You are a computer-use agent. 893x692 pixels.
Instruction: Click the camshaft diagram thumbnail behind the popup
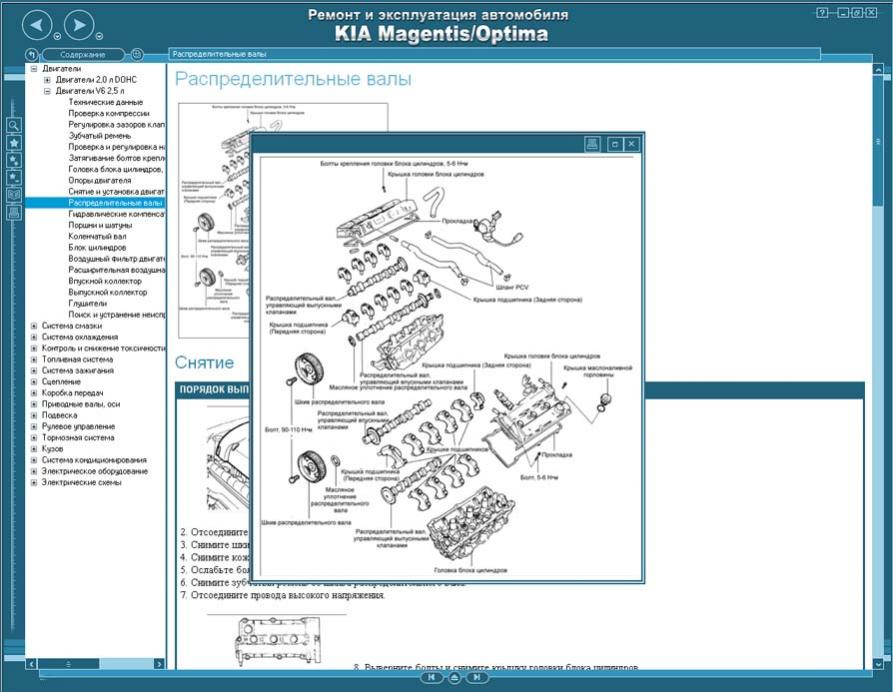point(214,220)
